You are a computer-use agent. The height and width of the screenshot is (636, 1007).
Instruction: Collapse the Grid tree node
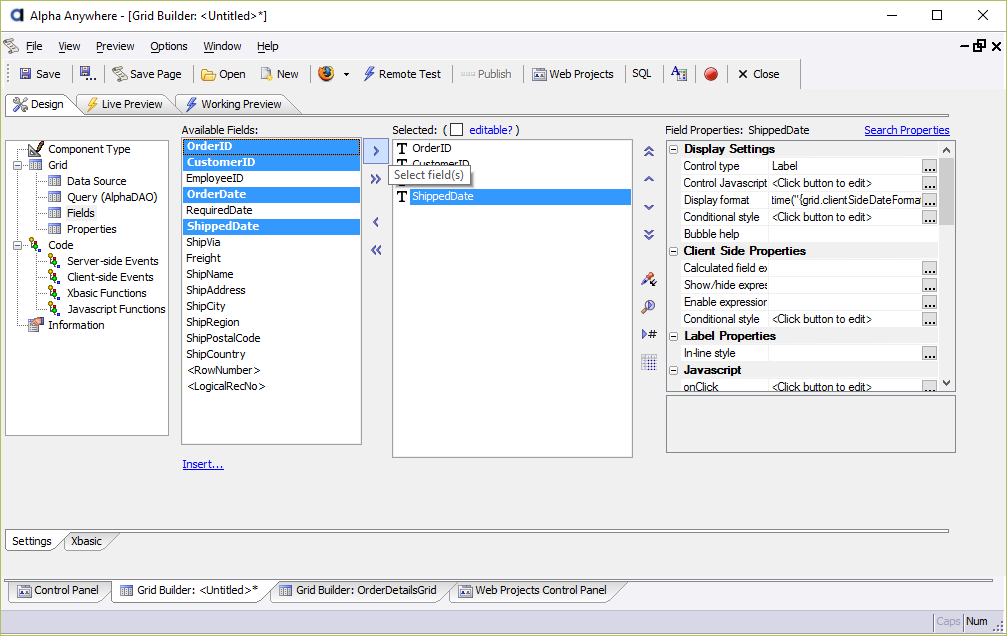(18, 165)
